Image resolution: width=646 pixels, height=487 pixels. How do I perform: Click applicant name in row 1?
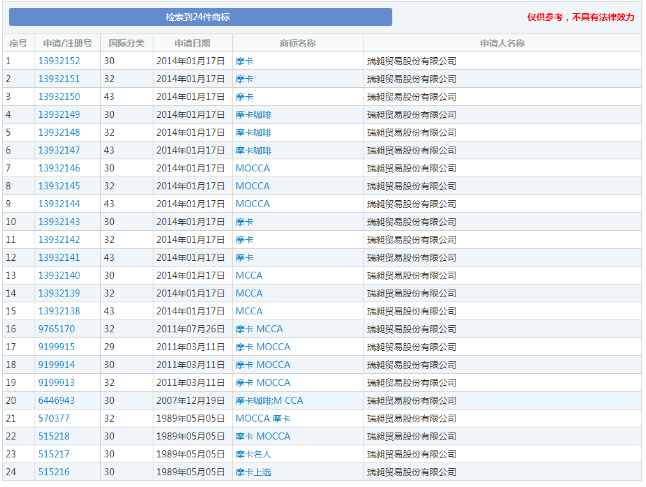(412, 61)
